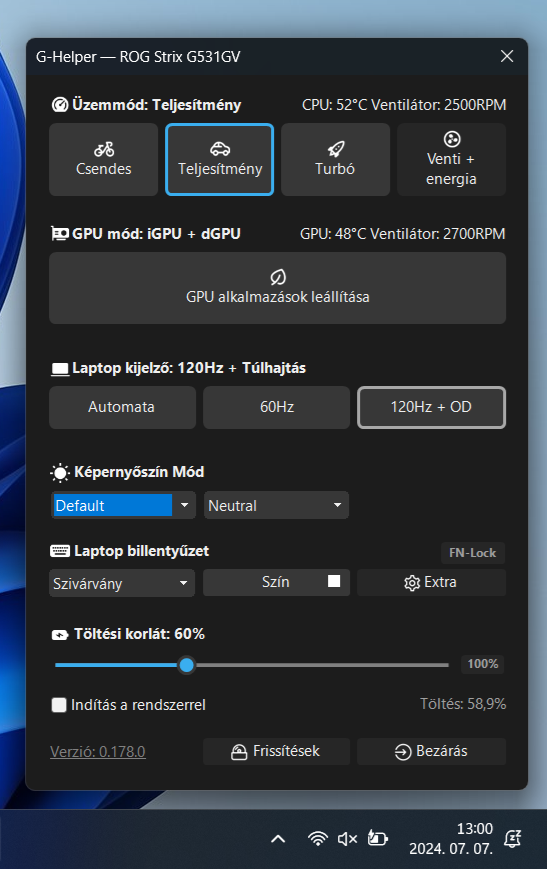This screenshot has width=547, height=869.
Task: Click the muted volume tray icon
Action: [x=347, y=839]
